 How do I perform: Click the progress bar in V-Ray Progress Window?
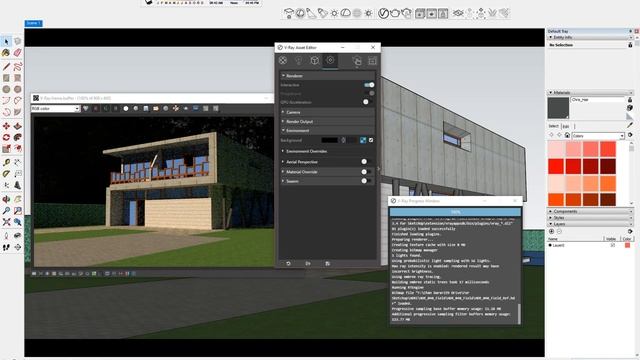(455, 212)
